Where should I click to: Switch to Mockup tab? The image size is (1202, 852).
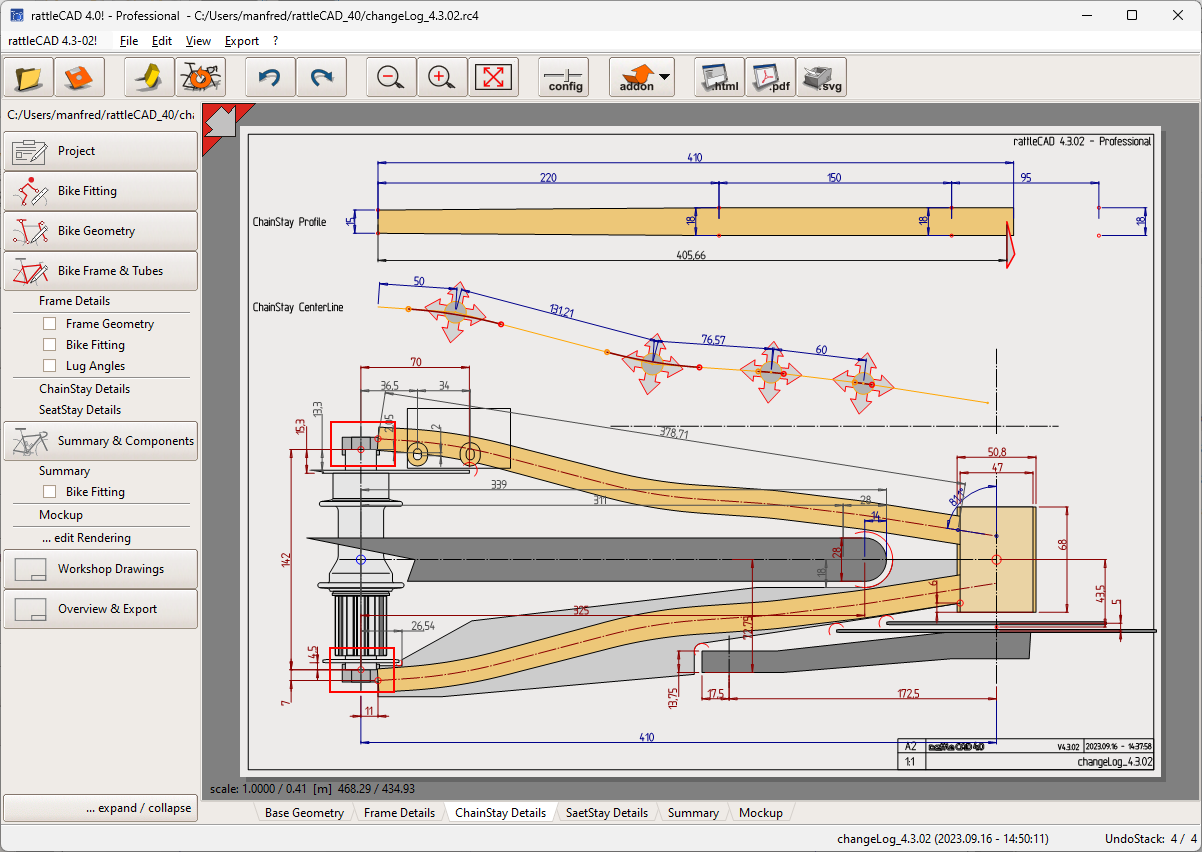[x=760, y=813]
